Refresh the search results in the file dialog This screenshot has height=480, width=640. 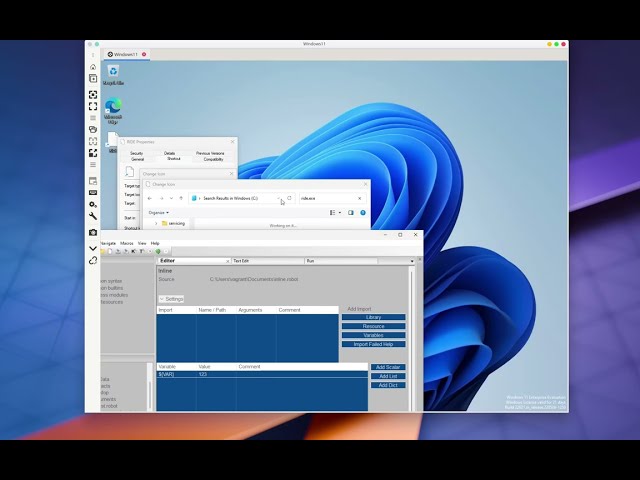[289, 198]
